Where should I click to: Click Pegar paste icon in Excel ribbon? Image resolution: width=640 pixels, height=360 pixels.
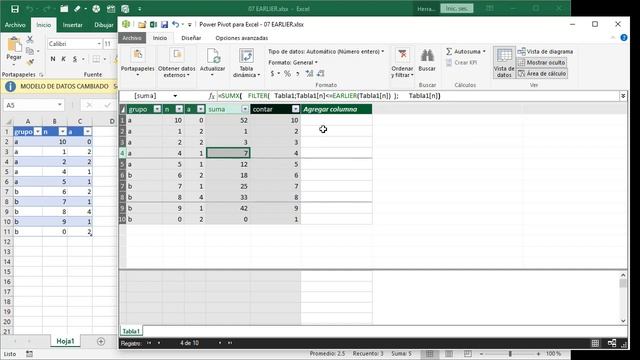(14, 45)
